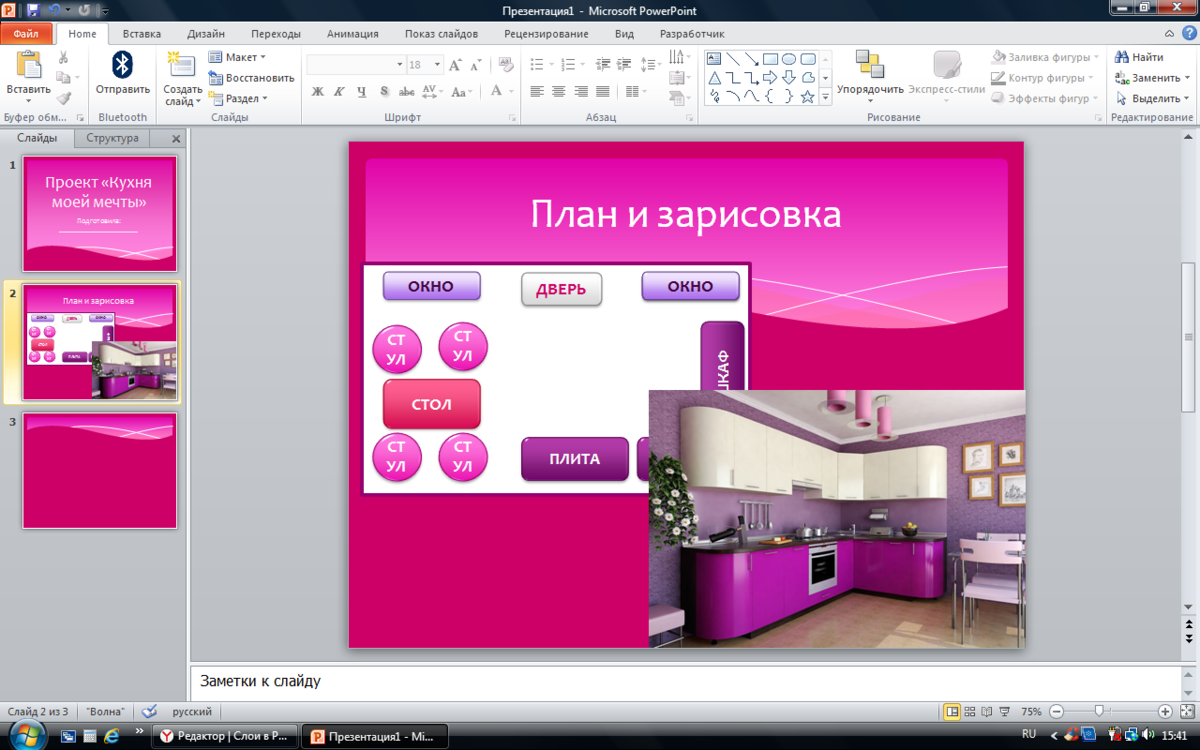This screenshot has height=750, width=1200.
Task: Switch to Slide Sorter view in status bar
Action: coord(970,711)
